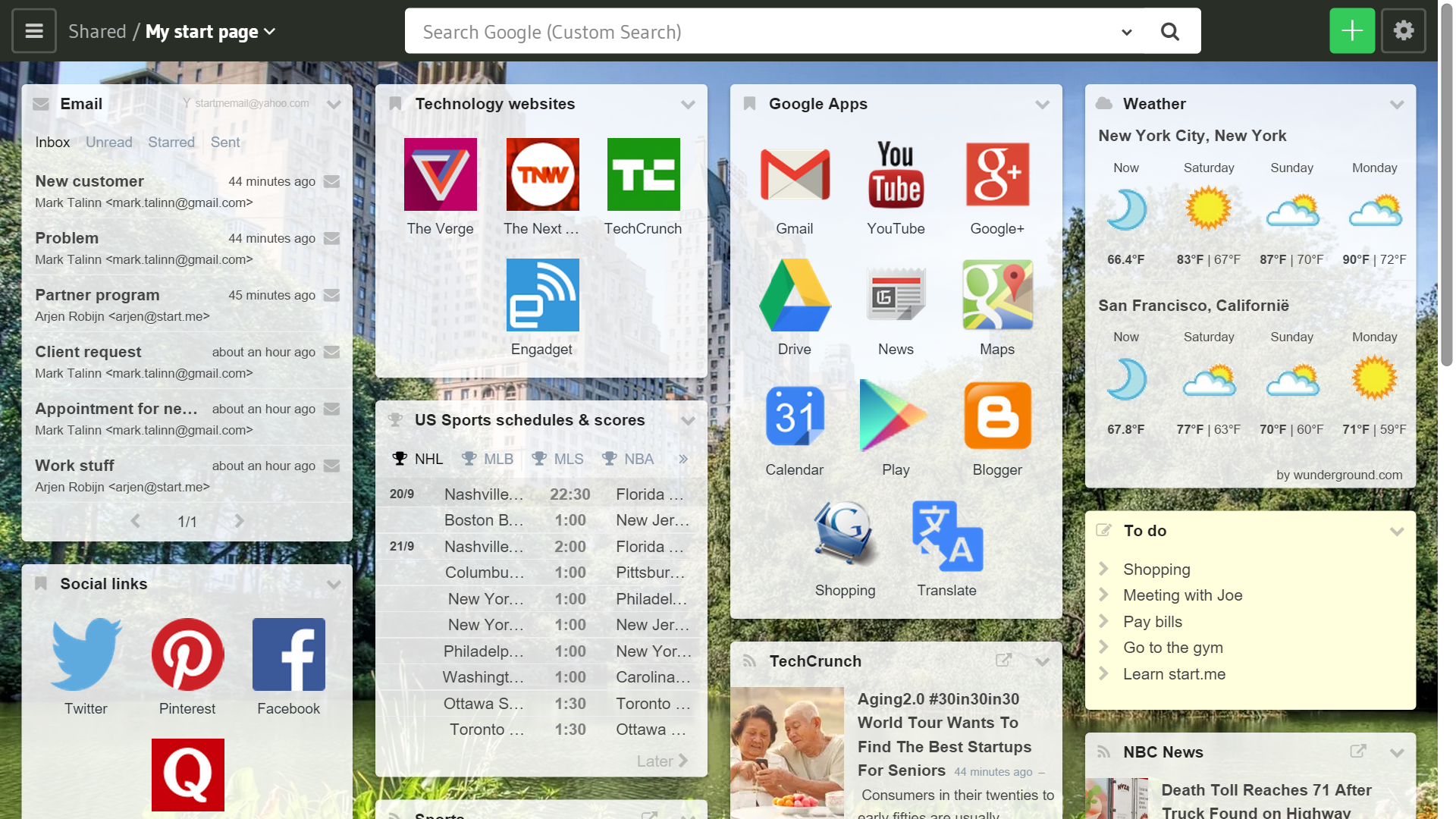
Task: Switch to the Unread email tab
Action: pos(108,143)
